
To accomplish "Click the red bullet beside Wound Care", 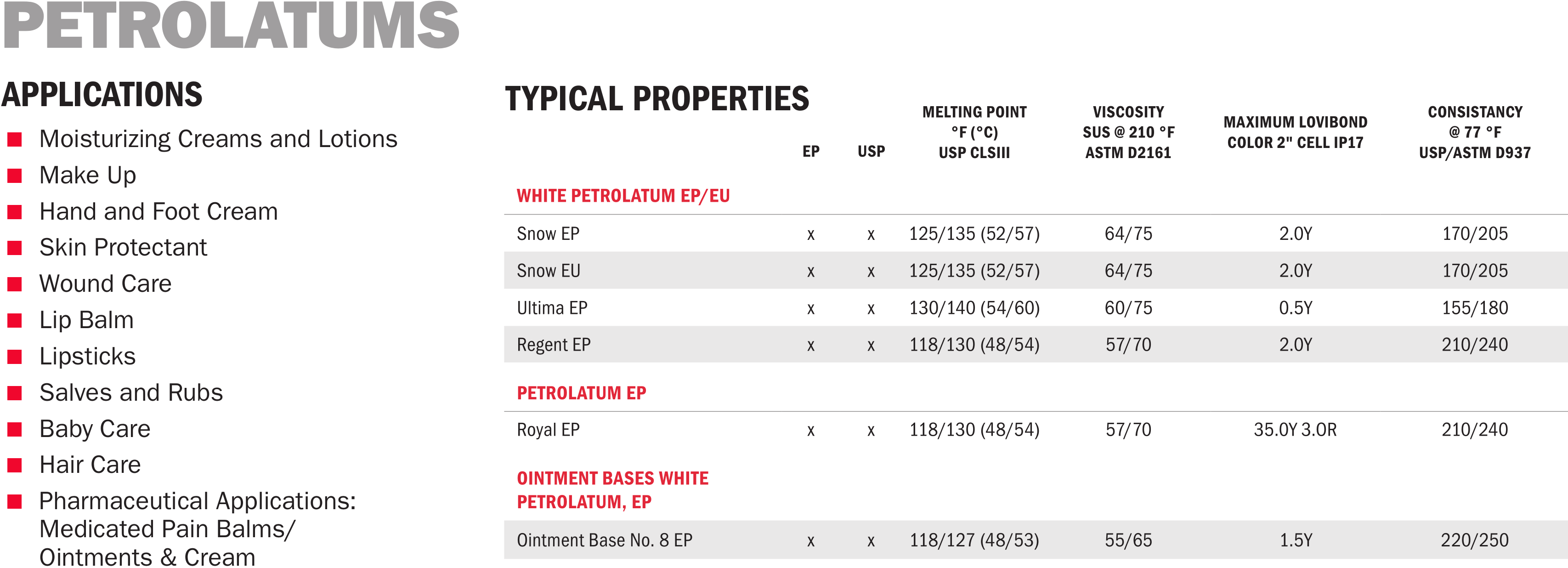I will pos(15,284).
